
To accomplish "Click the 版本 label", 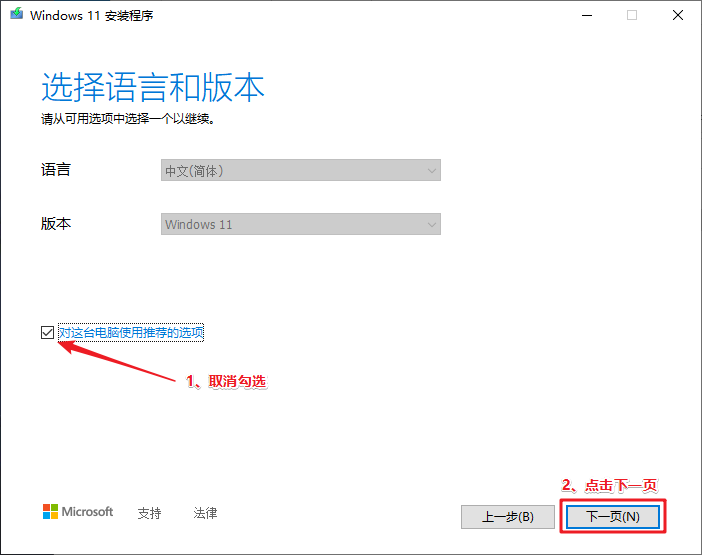I will [x=56, y=224].
